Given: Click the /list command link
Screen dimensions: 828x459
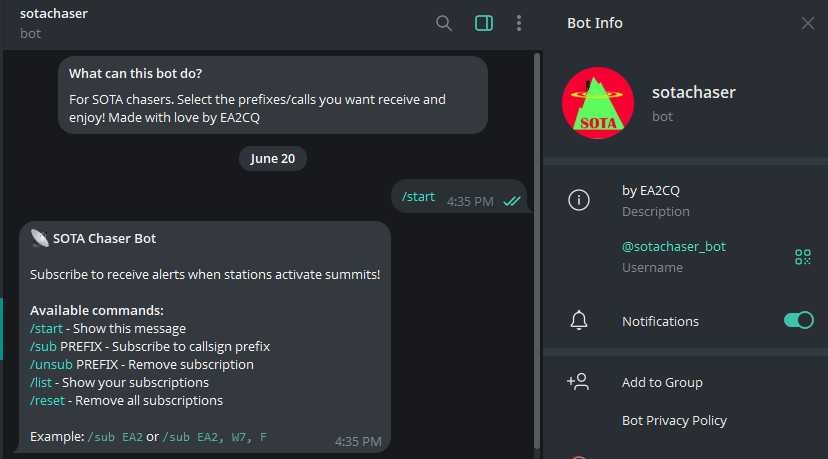Looking at the screenshot, I should (x=41, y=382).
